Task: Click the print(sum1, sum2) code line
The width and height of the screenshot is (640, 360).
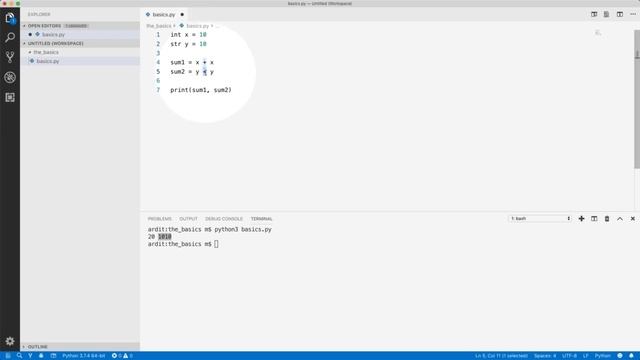Action: click(201, 90)
